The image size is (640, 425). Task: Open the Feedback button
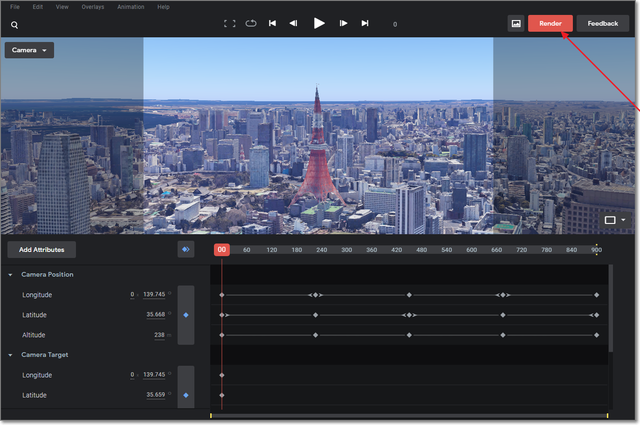[x=602, y=23]
